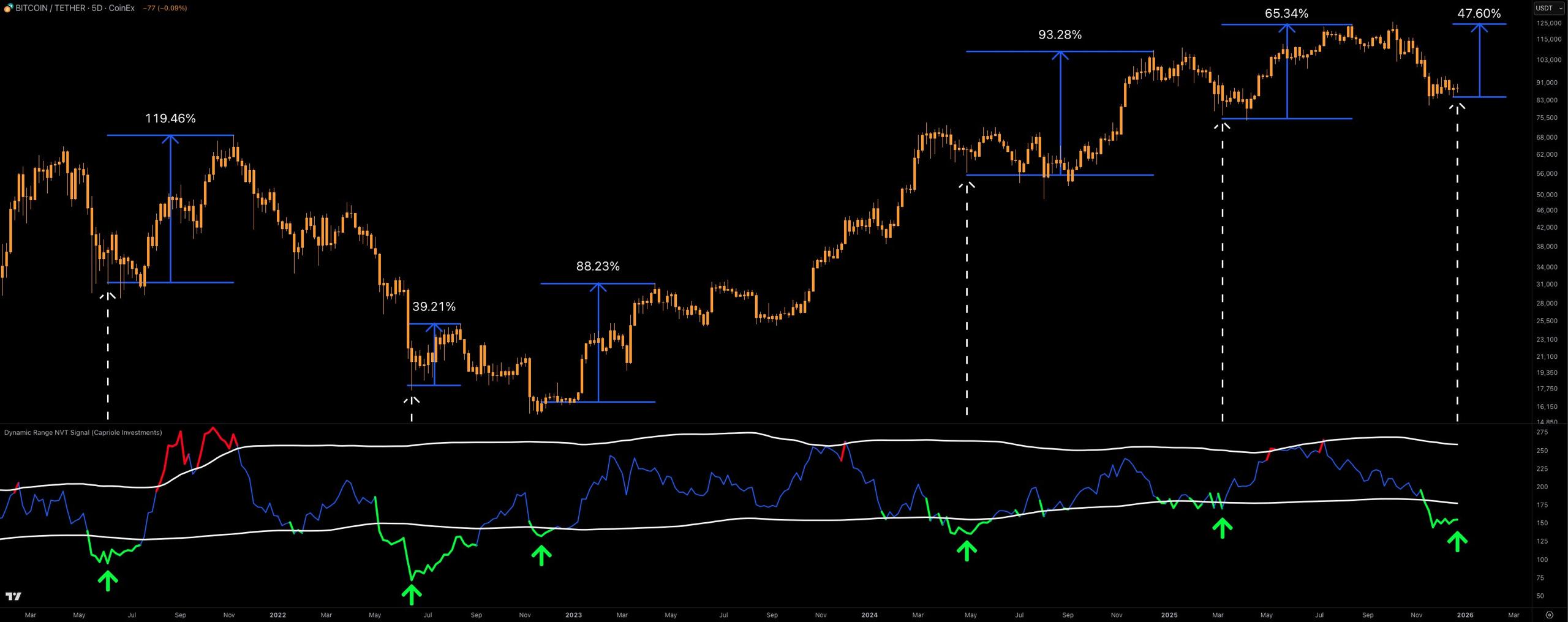The image size is (1568, 622).
Task: Click the 93.28% price range label
Action: pyautogui.click(x=1060, y=35)
